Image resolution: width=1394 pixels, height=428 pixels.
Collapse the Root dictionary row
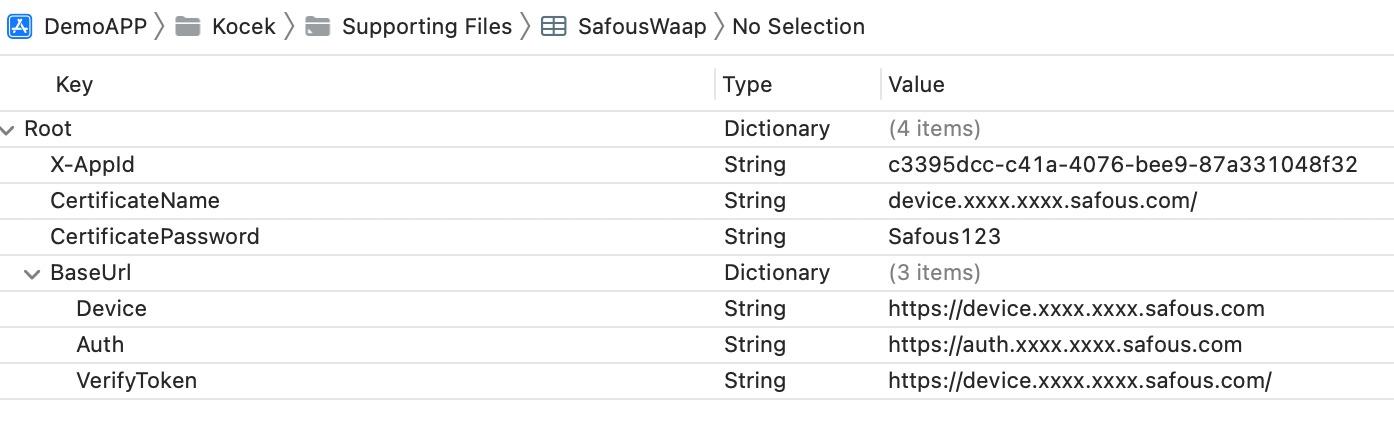[x=9, y=129]
